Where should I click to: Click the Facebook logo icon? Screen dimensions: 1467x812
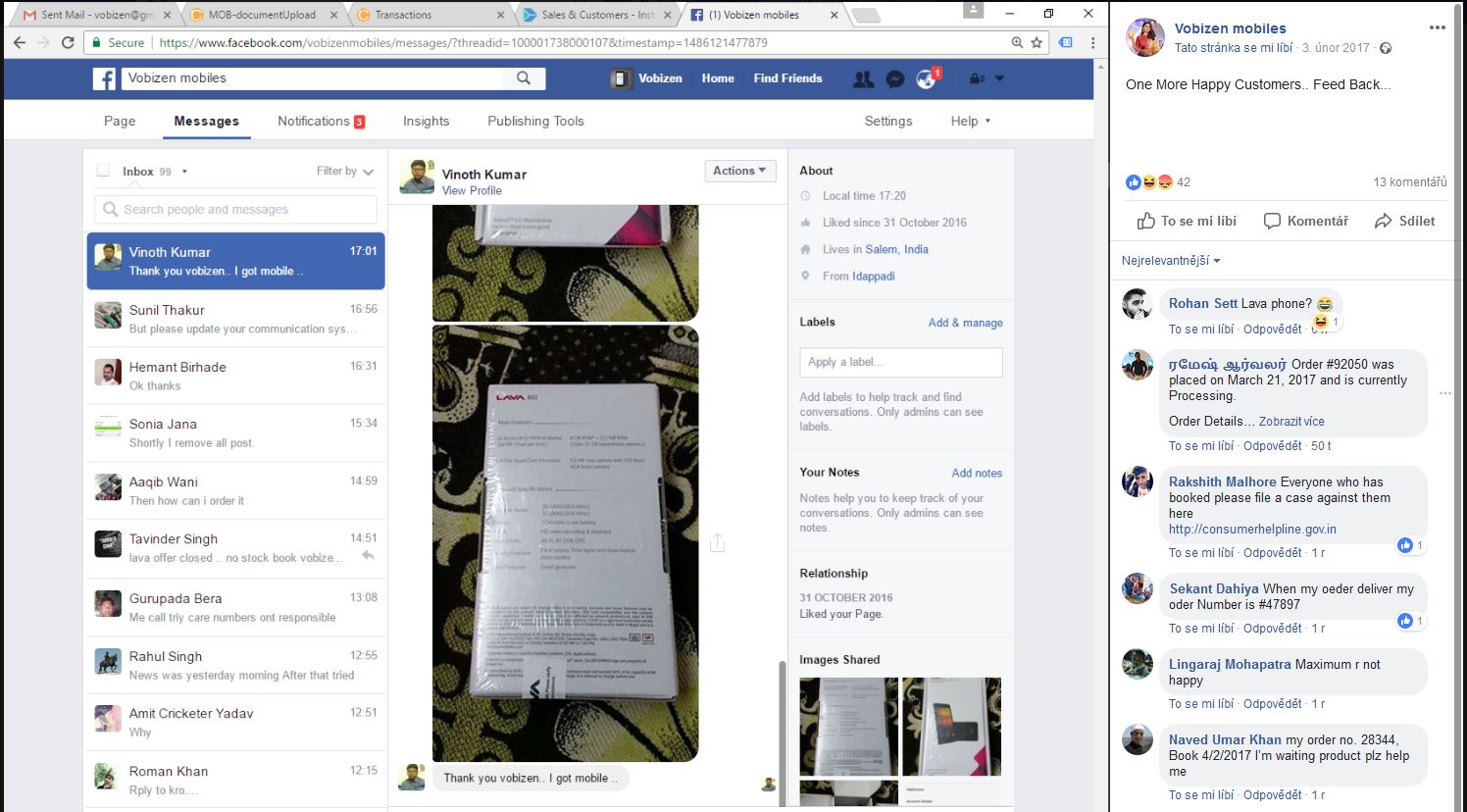[104, 78]
